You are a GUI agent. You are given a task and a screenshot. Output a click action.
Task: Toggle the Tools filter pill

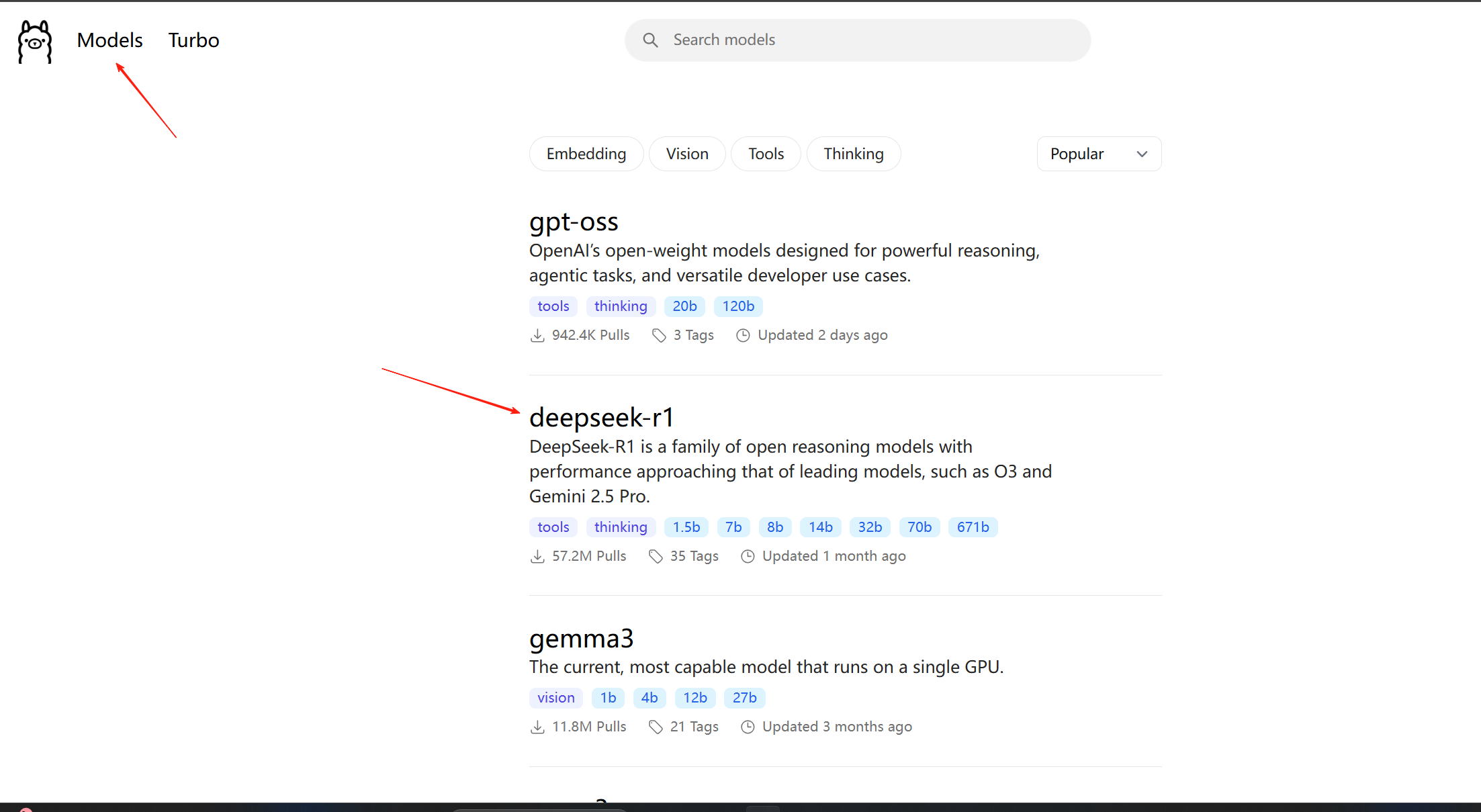pyautogui.click(x=766, y=154)
